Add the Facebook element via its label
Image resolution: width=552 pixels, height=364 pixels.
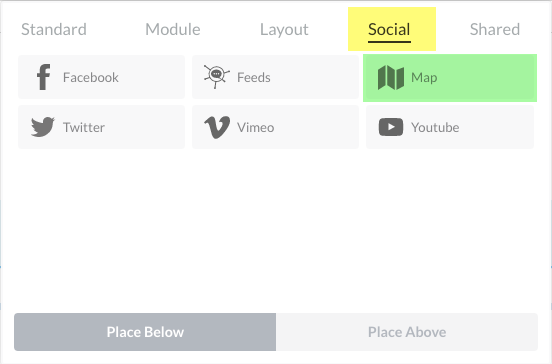click(x=91, y=77)
